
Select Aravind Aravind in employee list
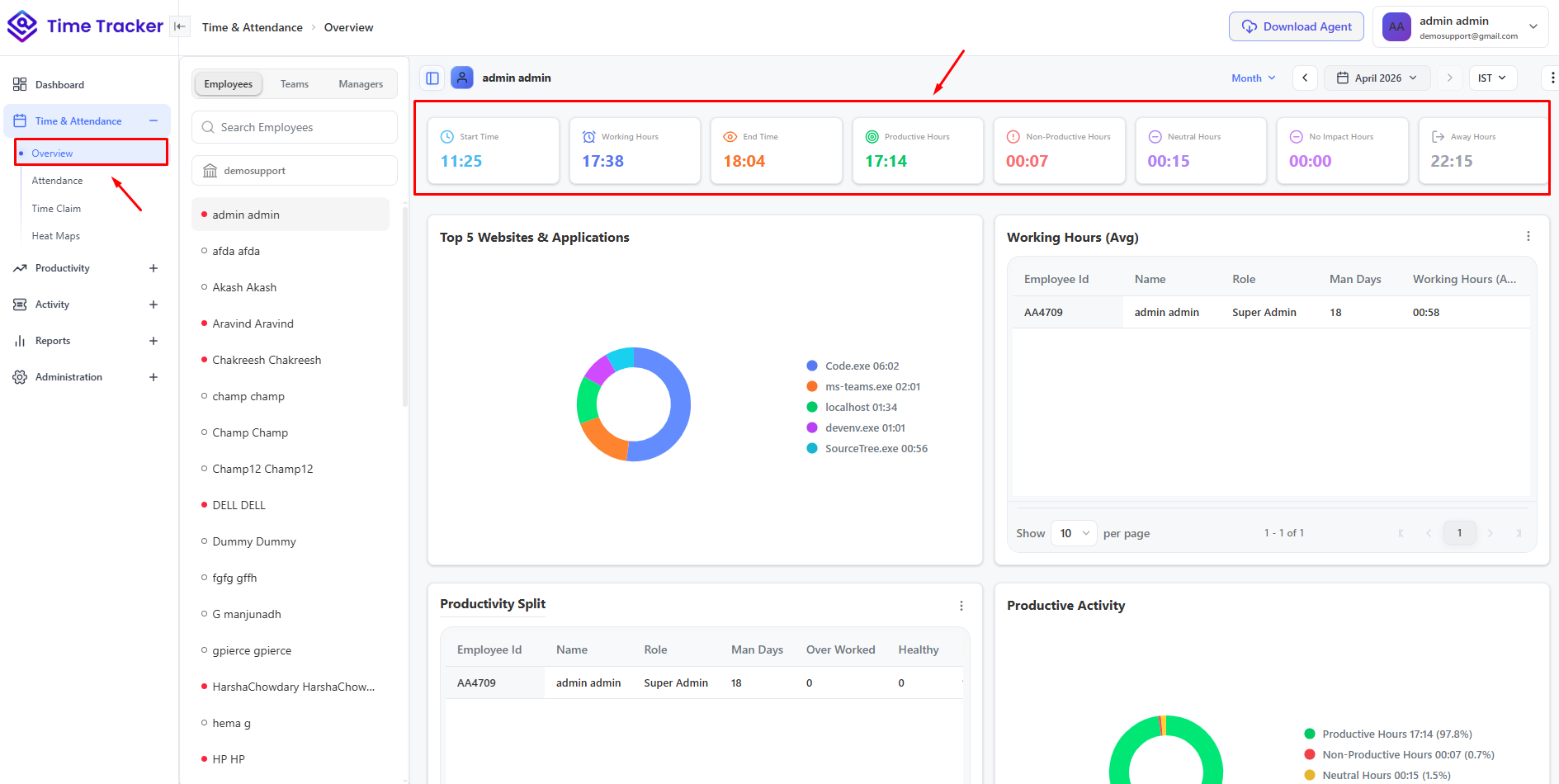click(291, 324)
